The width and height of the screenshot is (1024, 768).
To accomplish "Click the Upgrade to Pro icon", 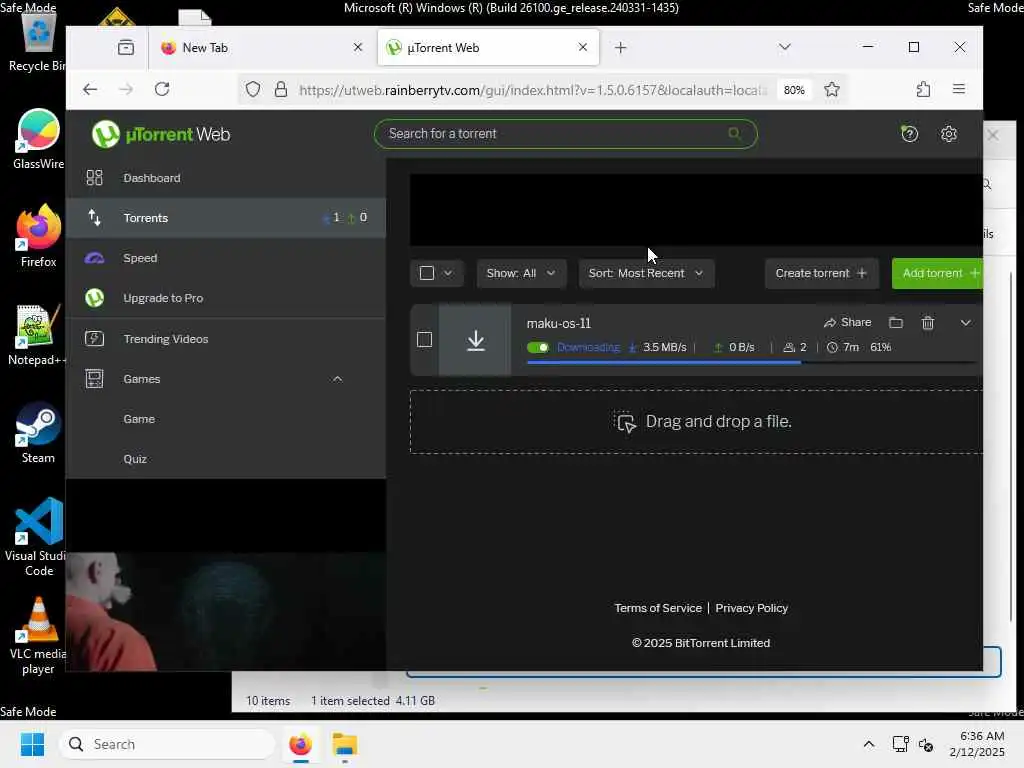I will point(95,298).
